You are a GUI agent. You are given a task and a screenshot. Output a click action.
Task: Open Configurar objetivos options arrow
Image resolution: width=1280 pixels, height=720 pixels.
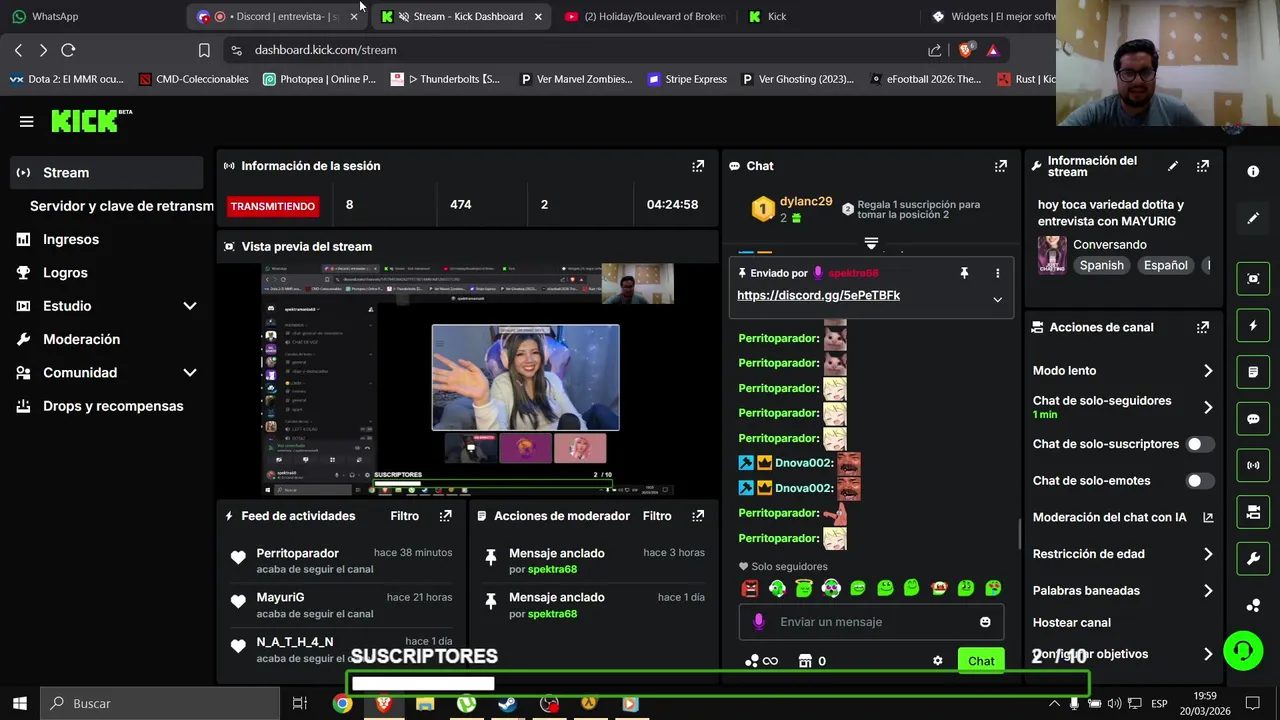point(1208,654)
